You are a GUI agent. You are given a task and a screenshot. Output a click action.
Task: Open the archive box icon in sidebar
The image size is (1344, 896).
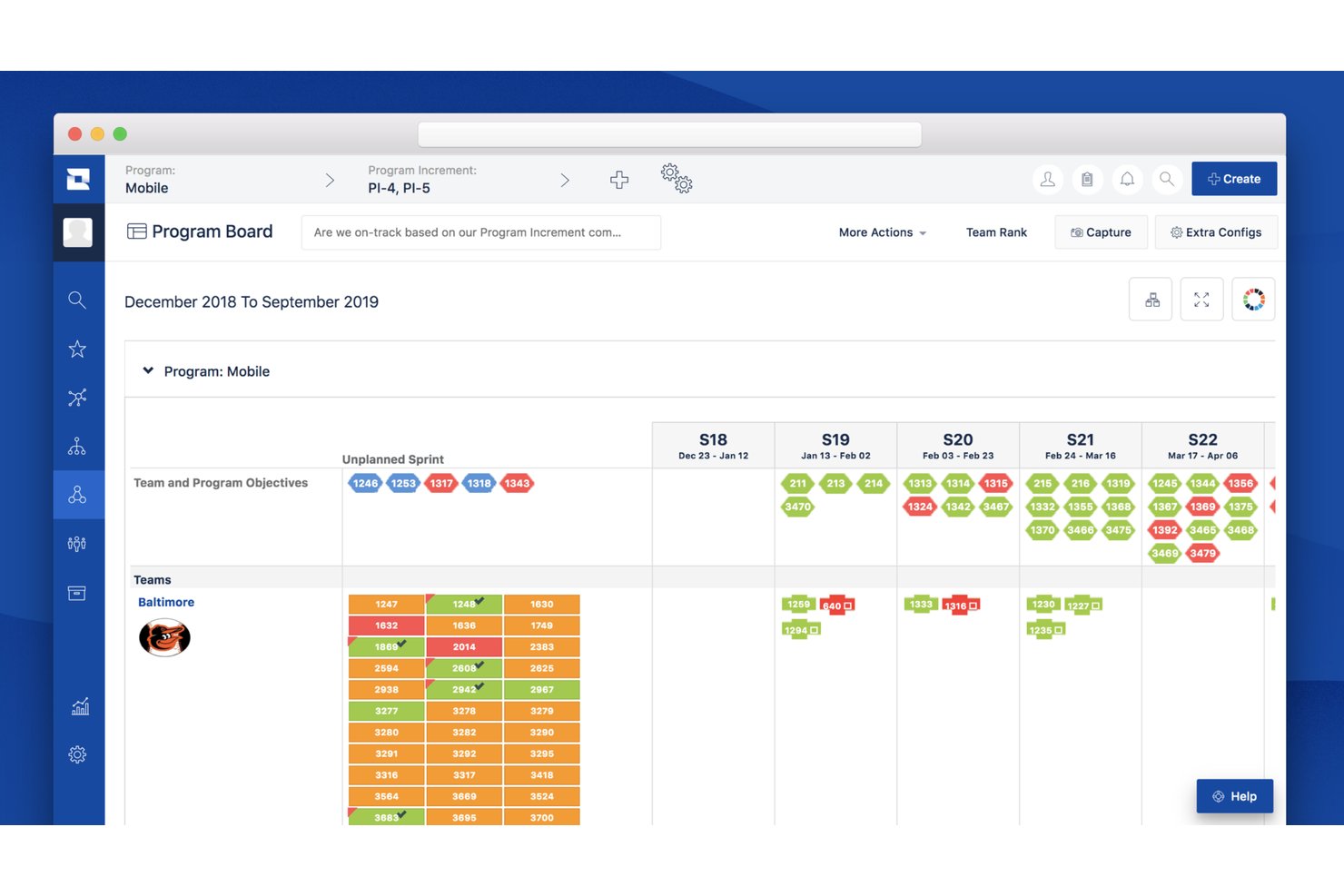[77, 593]
